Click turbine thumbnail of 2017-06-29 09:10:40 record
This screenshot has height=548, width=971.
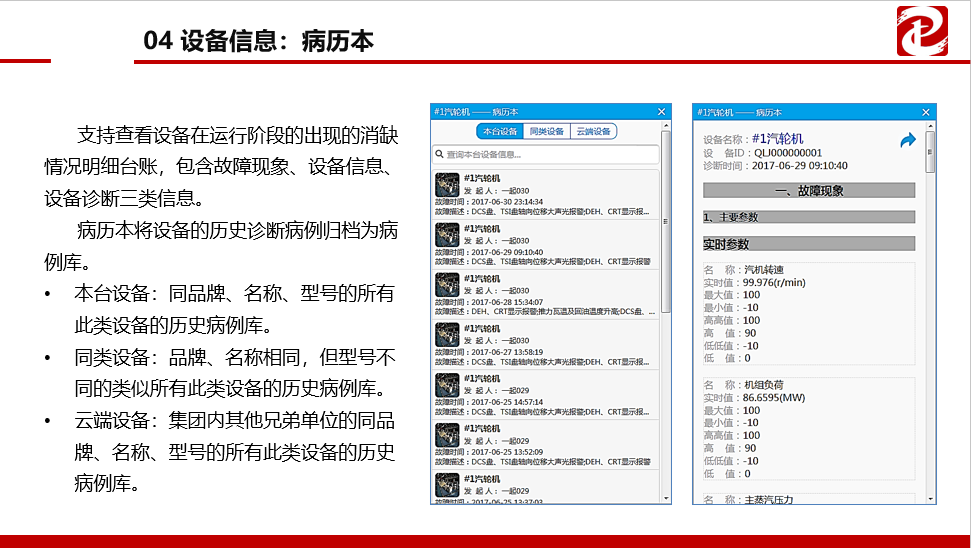[x=447, y=235]
